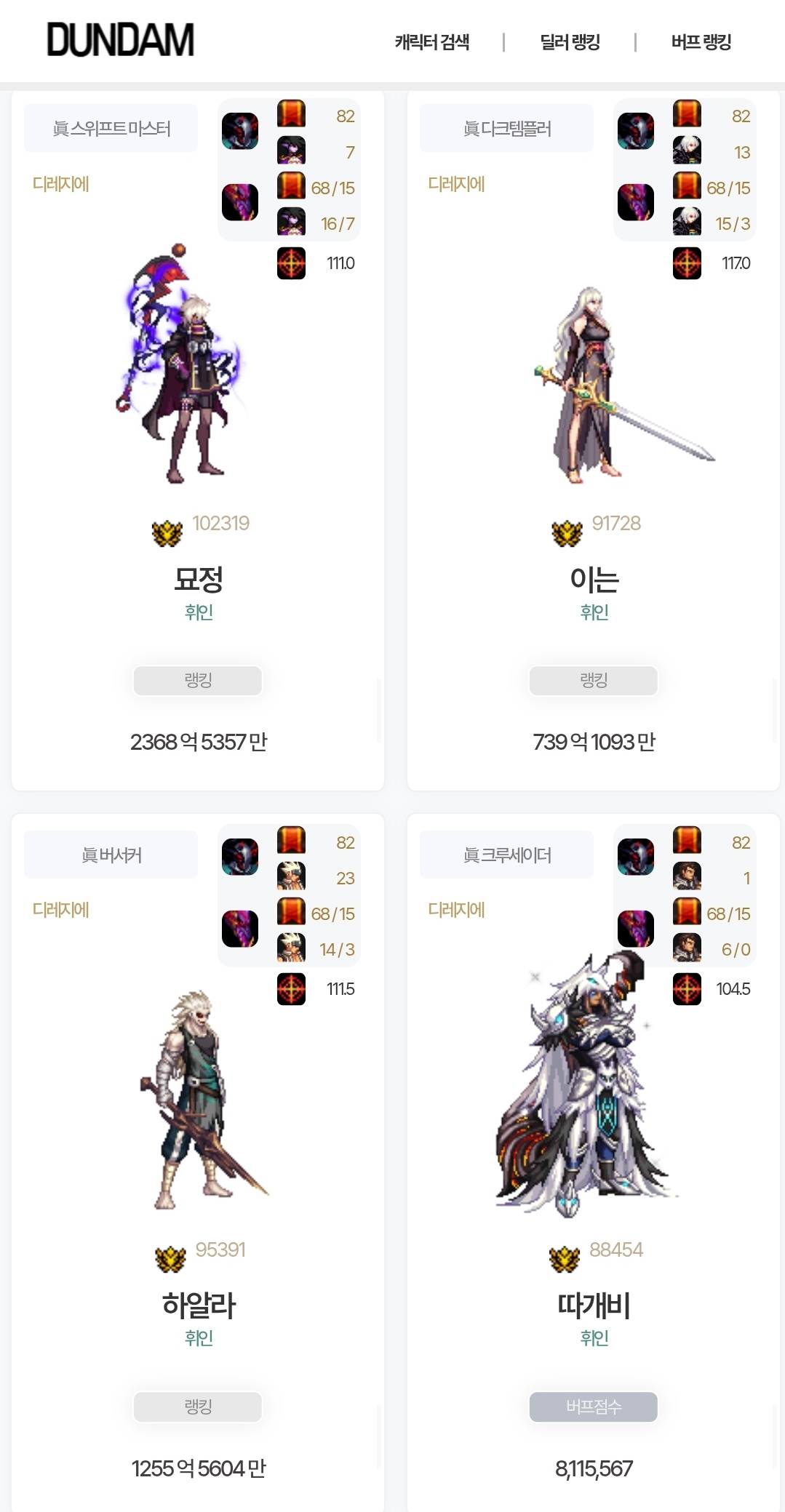The height and width of the screenshot is (1512, 785).
Task: Open the 딜러 랭킹 menu
Action: click(x=570, y=42)
